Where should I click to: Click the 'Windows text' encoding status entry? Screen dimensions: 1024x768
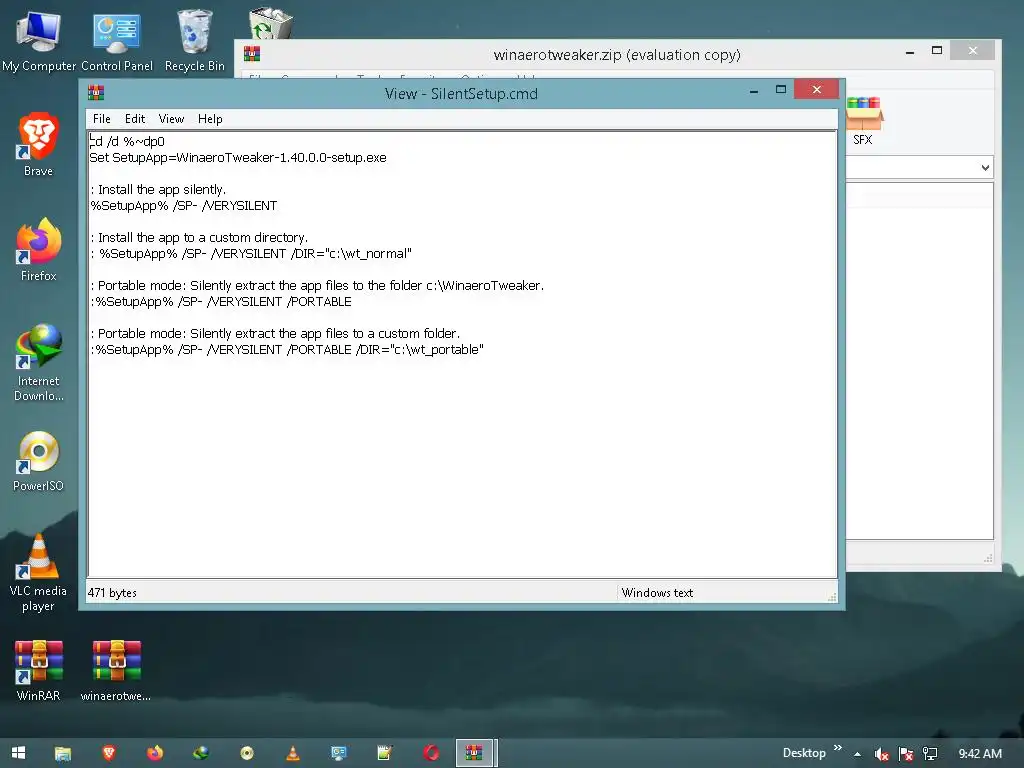point(657,593)
